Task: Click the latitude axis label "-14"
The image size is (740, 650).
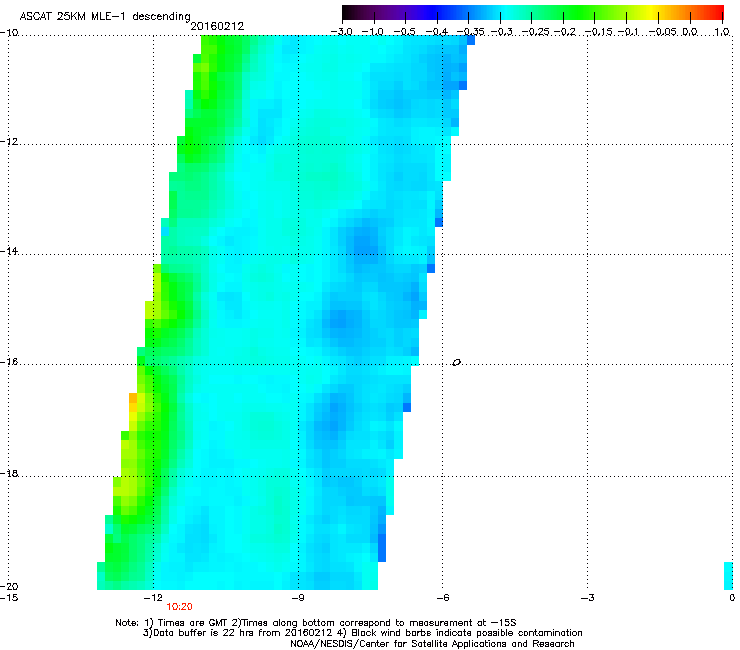Action: (9, 251)
